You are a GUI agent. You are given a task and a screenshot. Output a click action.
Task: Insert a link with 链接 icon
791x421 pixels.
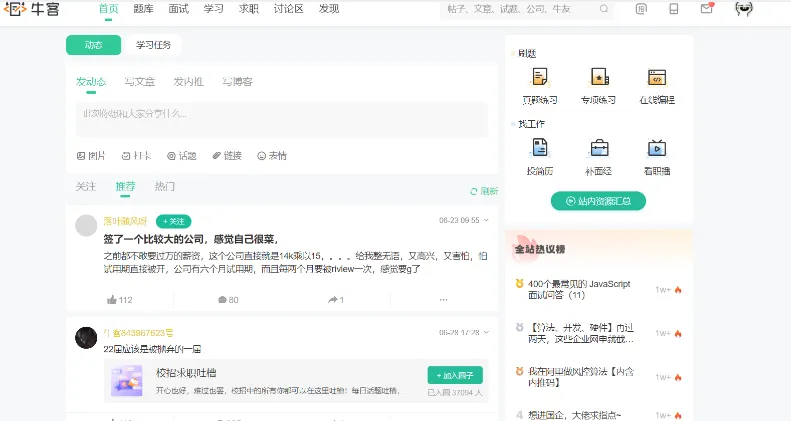[x=227, y=156]
